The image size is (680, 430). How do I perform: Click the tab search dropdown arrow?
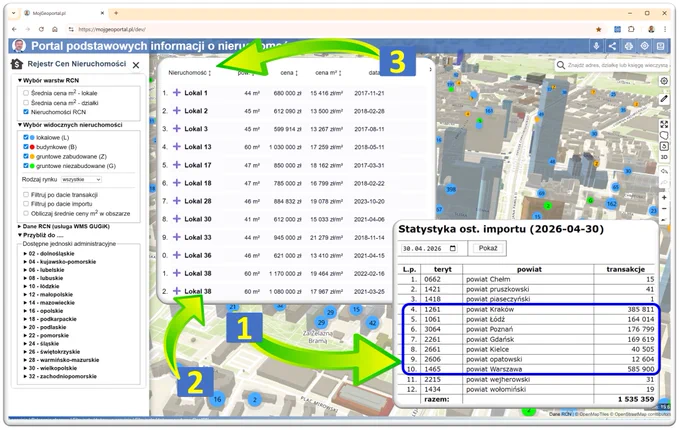tap(14, 13)
